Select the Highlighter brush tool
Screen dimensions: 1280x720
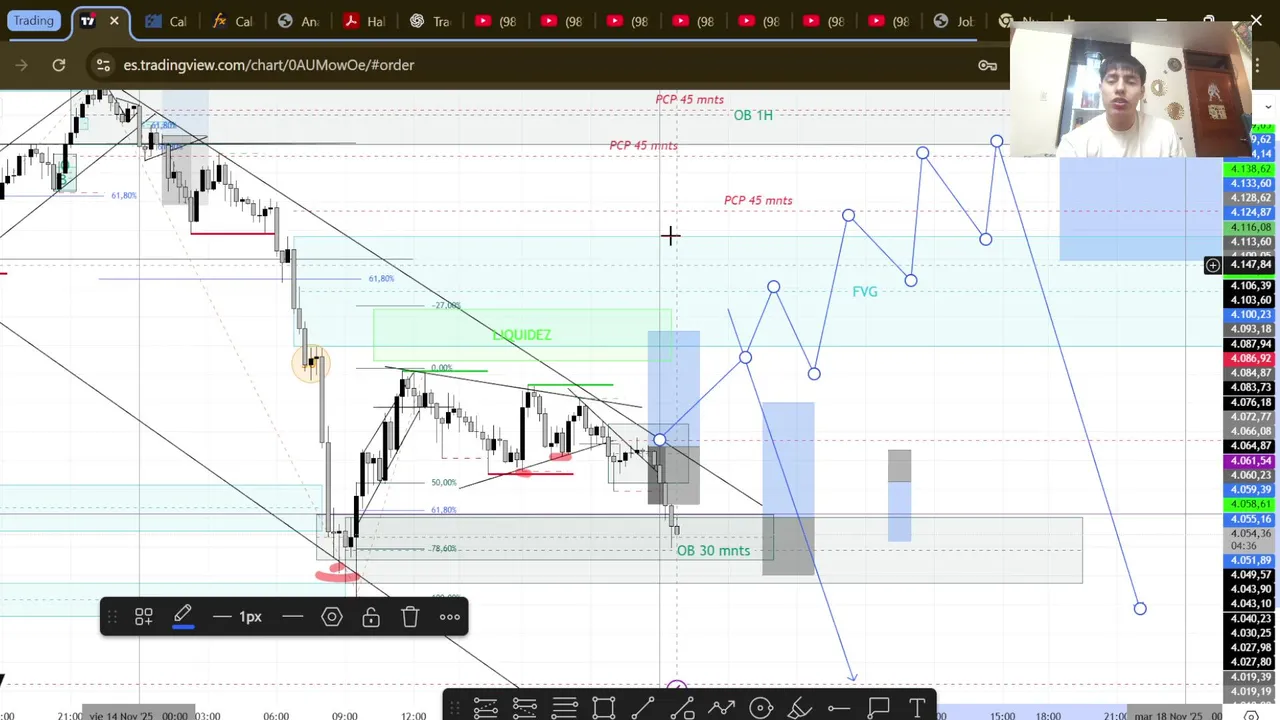pyautogui.click(x=800, y=708)
